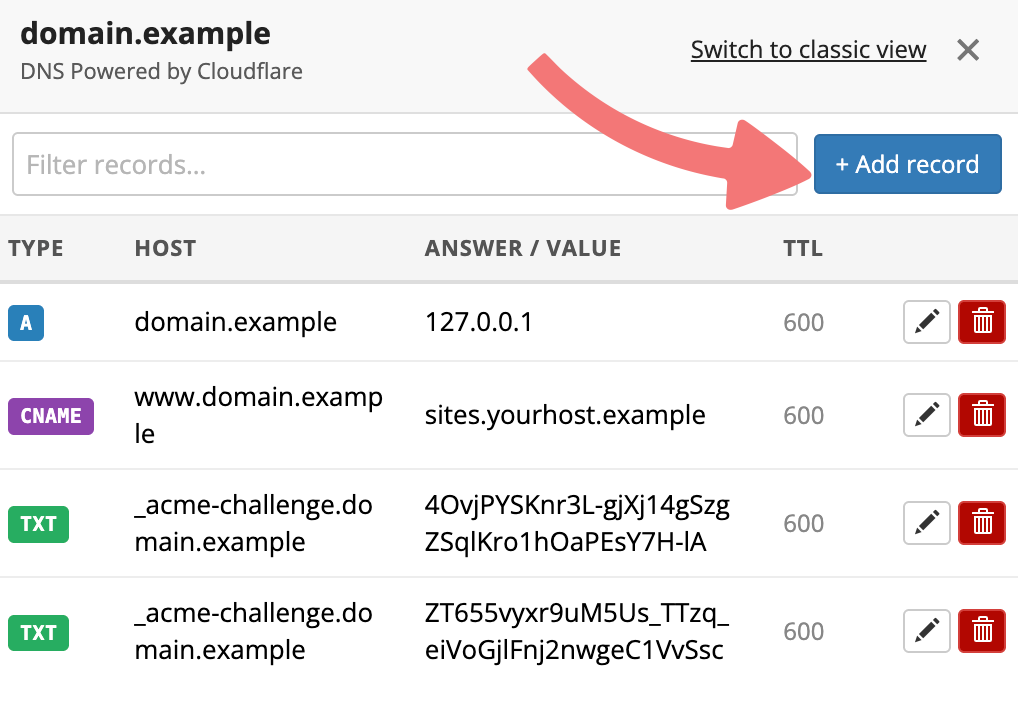Select the sites.yourhost.example value
1018x704 pixels.
[x=565, y=415]
